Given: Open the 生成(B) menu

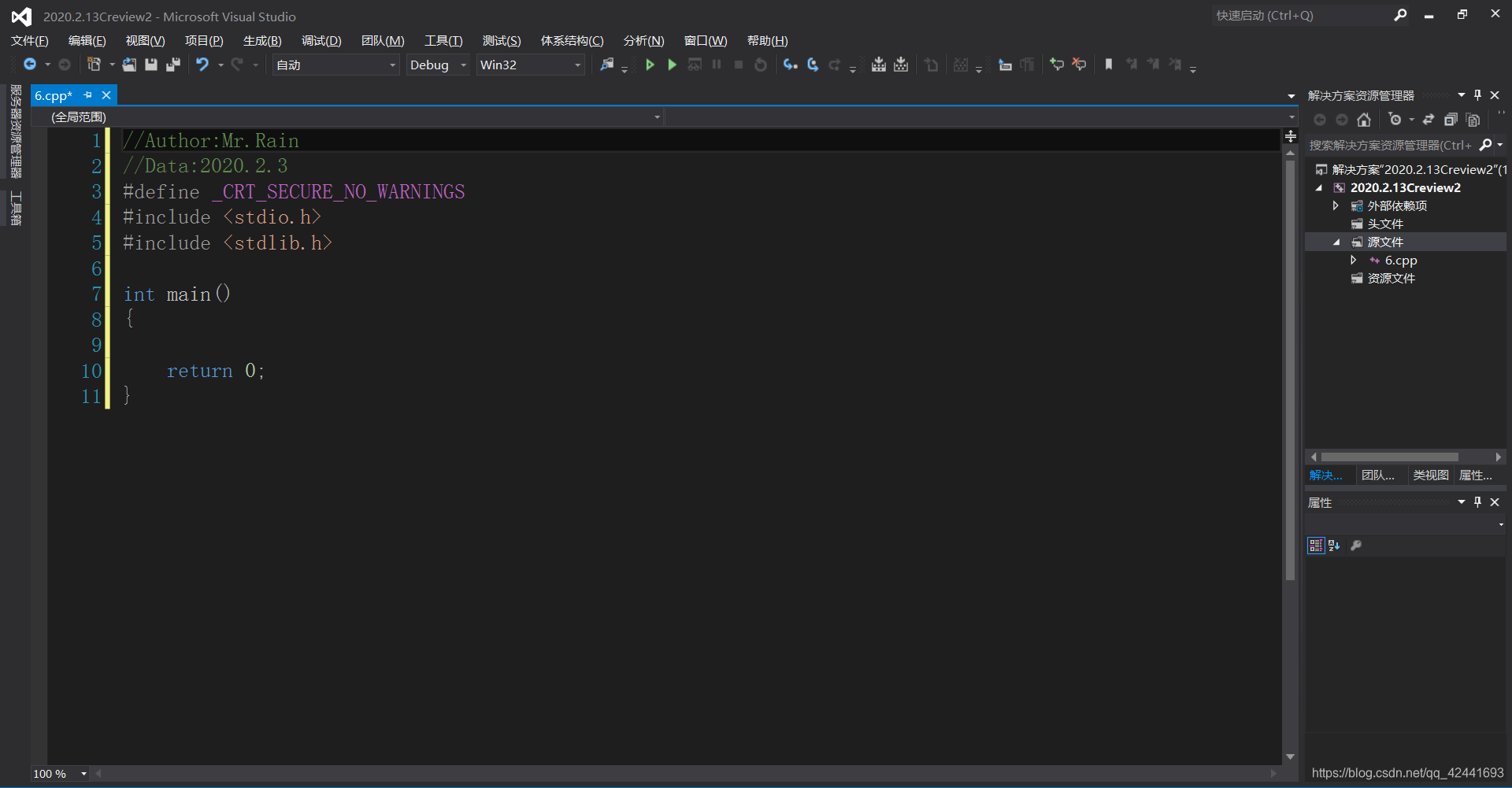Looking at the screenshot, I should click(x=262, y=41).
